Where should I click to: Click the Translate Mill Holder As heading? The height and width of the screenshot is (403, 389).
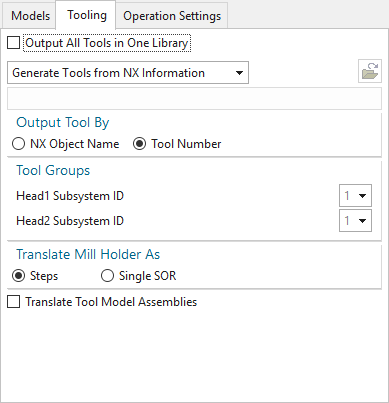coord(88,254)
